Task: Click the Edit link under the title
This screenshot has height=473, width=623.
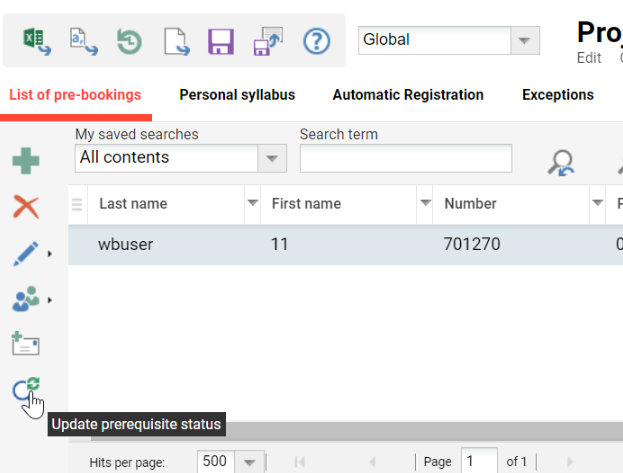Action: point(589,58)
